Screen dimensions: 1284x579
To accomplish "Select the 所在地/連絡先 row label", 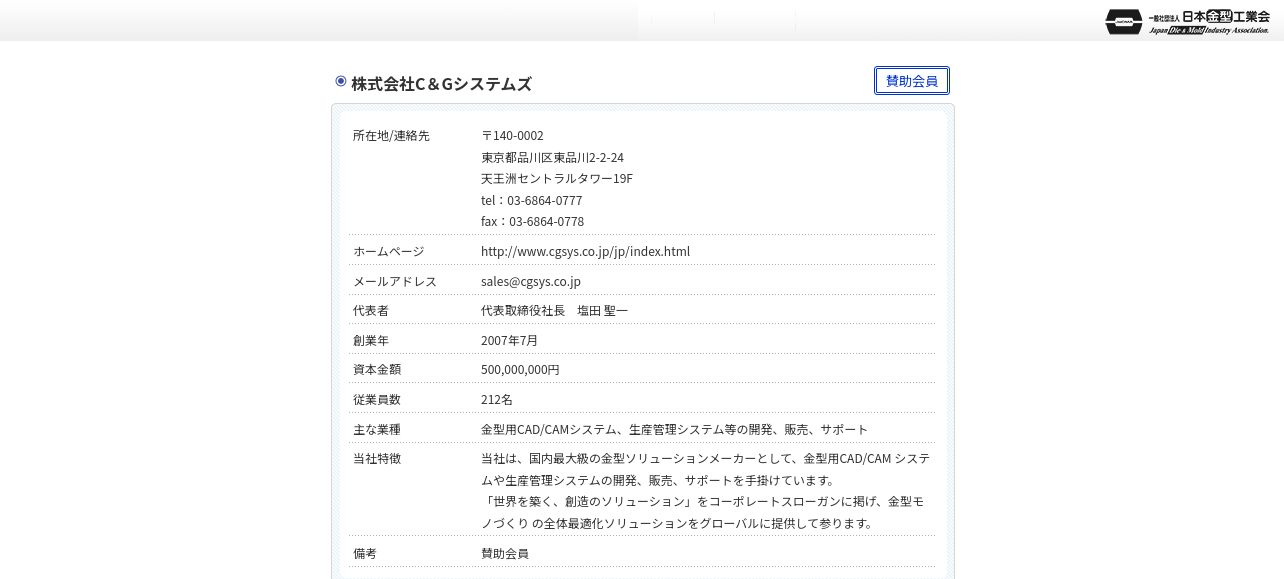I will point(391,135).
